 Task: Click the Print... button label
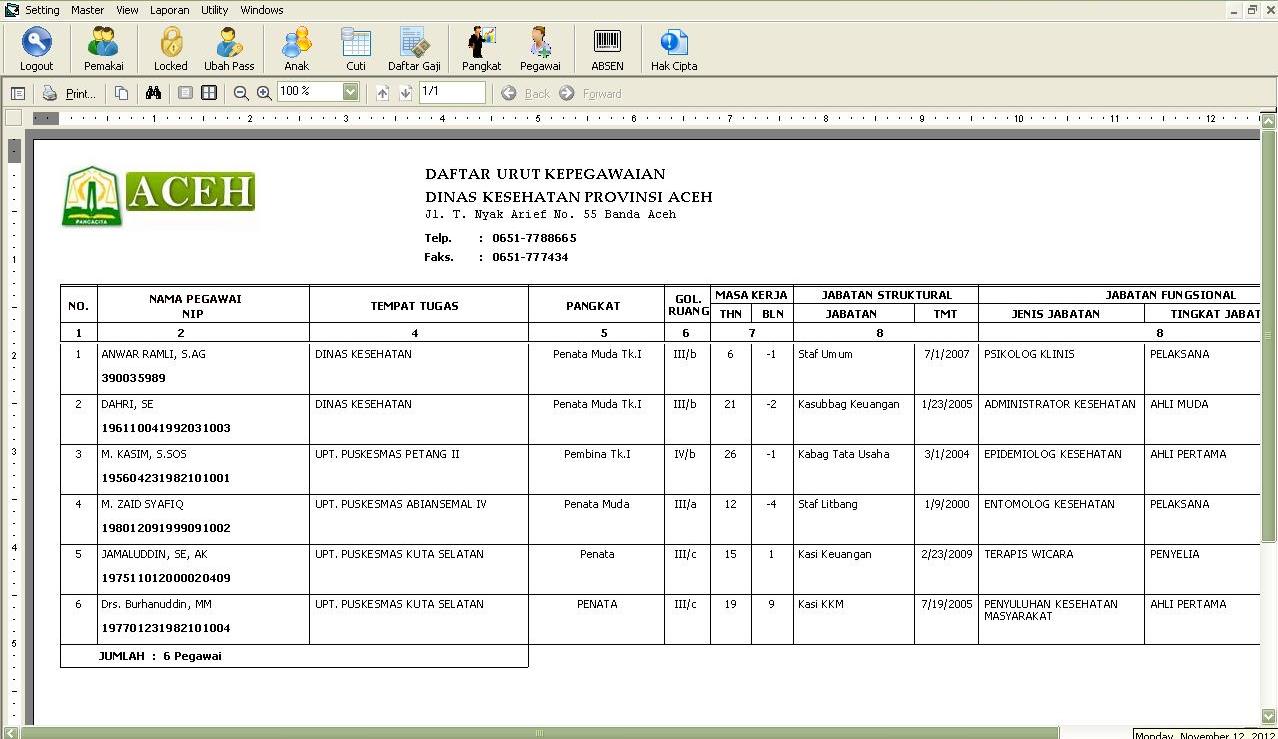click(80, 94)
